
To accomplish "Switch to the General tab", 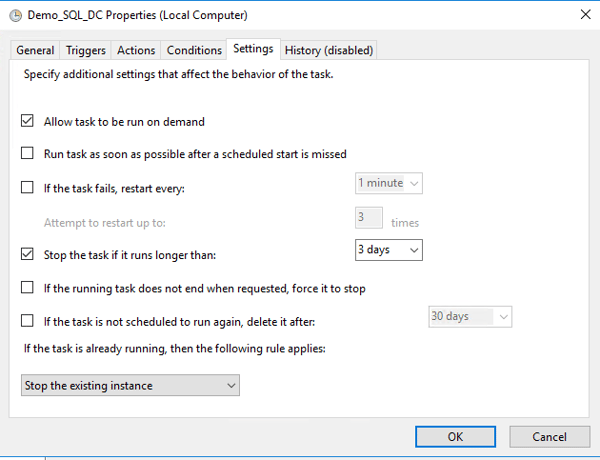I will click(35, 51).
